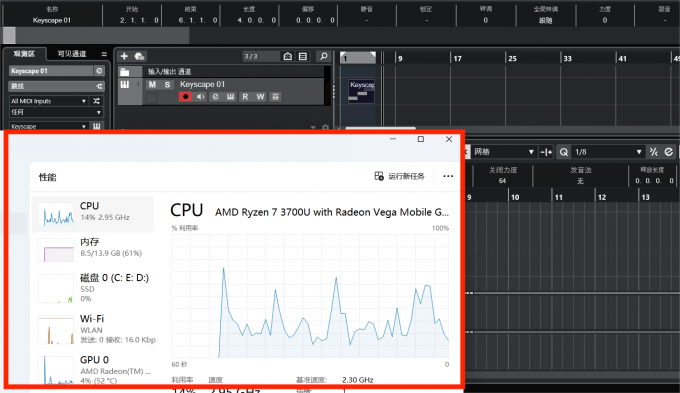The width and height of the screenshot is (680, 393).
Task: Switch to the 可见通道 tab
Action: [72, 54]
